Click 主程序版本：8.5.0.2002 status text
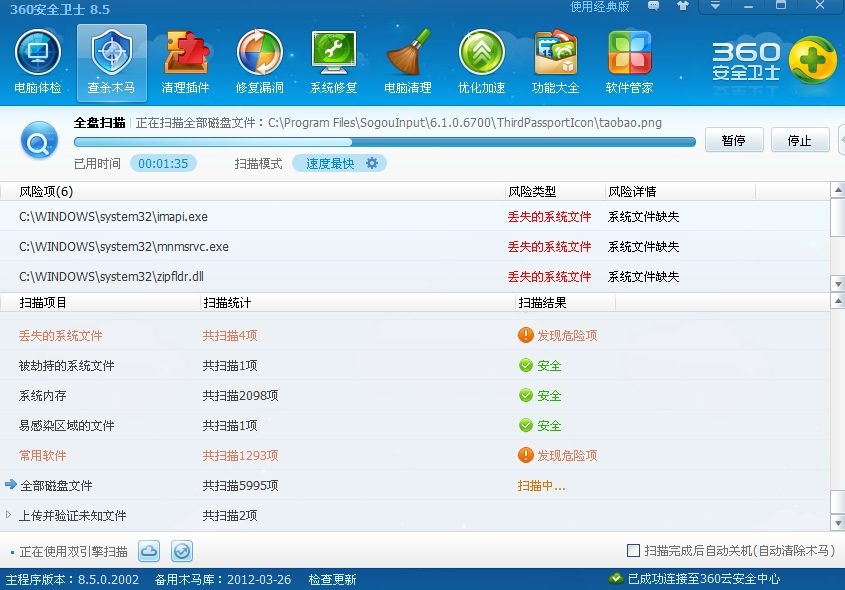Viewport: 845px width, 590px height. 72,580
